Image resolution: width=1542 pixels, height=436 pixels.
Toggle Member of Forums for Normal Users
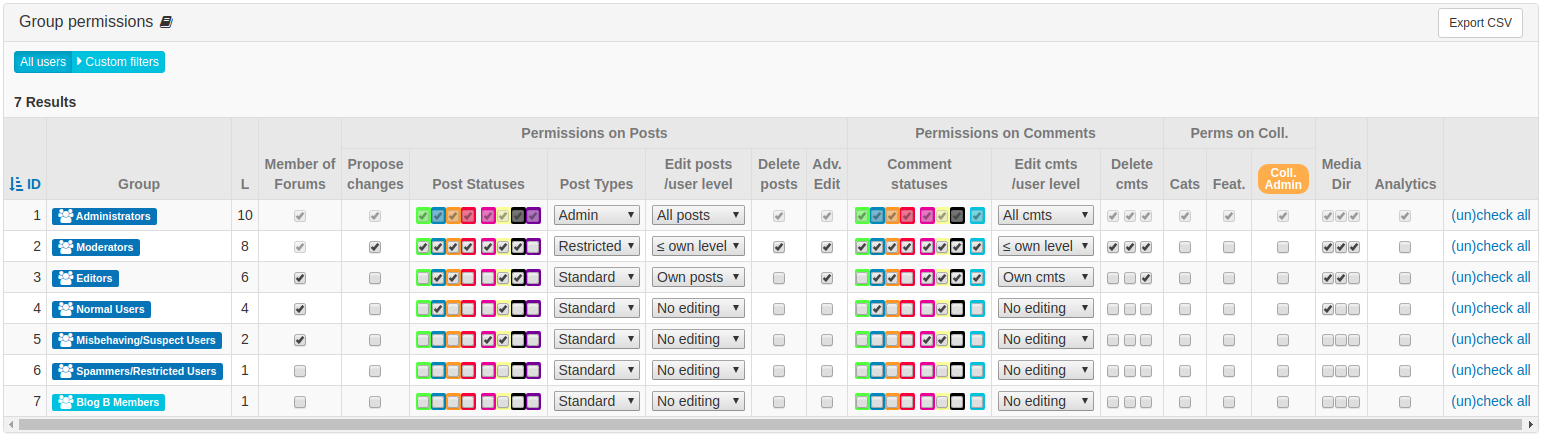[x=300, y=309]
